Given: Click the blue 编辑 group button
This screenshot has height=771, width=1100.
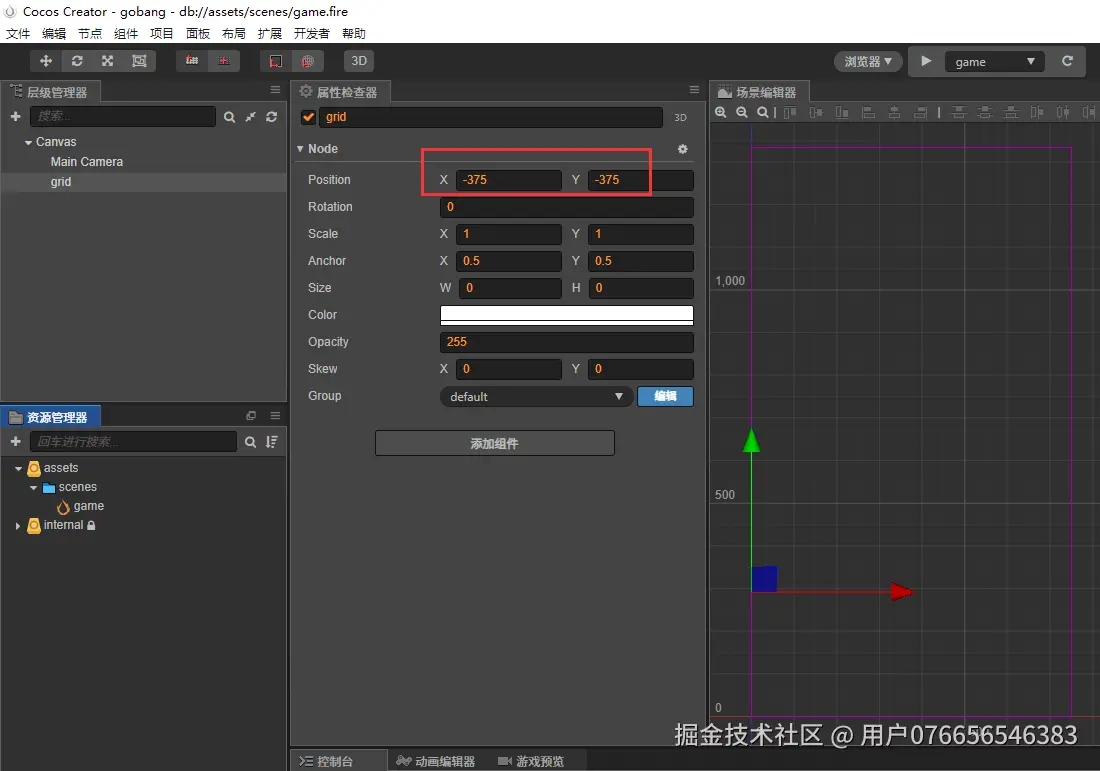Looking at the screenshot, I should [665, 396].
